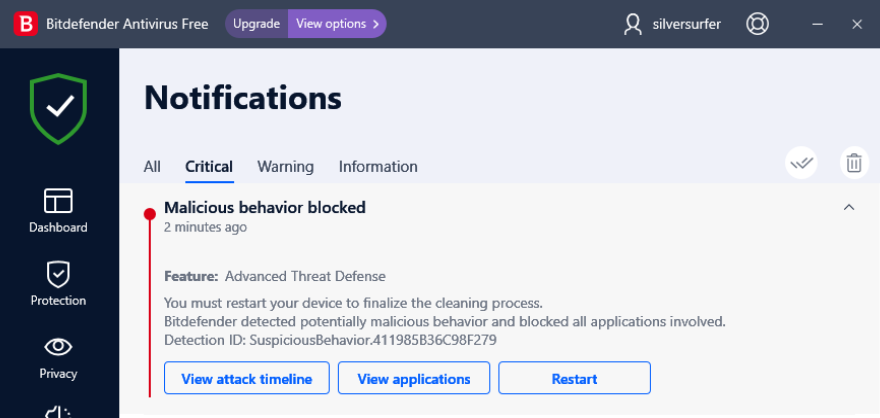Show the Information notifications tab
This screenshot has height=418, width=880.
pyautogui.click(x=378, y=167)
